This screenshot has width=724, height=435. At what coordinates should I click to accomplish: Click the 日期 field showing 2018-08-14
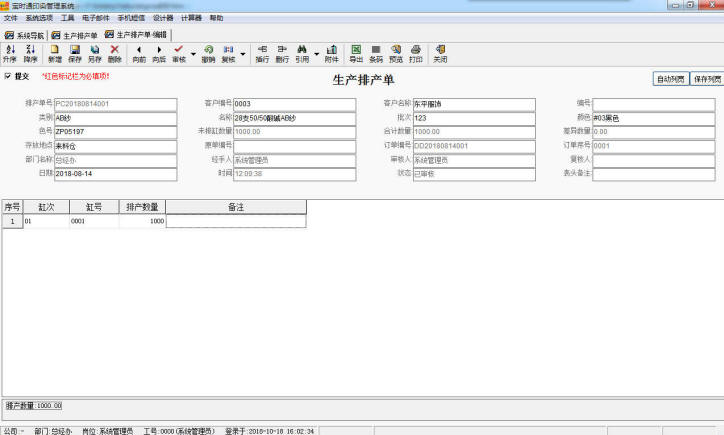coord(115,174)
